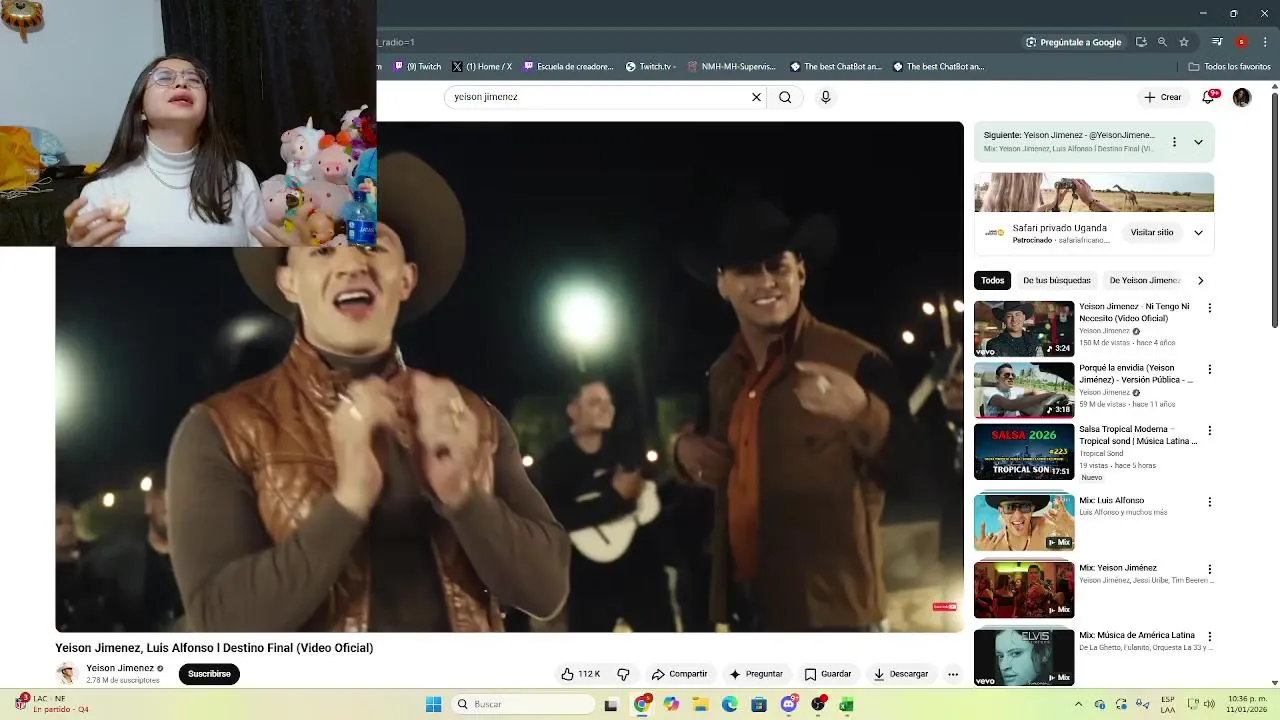Open the Yeison Jimenez channel avatar

[67, 673]
